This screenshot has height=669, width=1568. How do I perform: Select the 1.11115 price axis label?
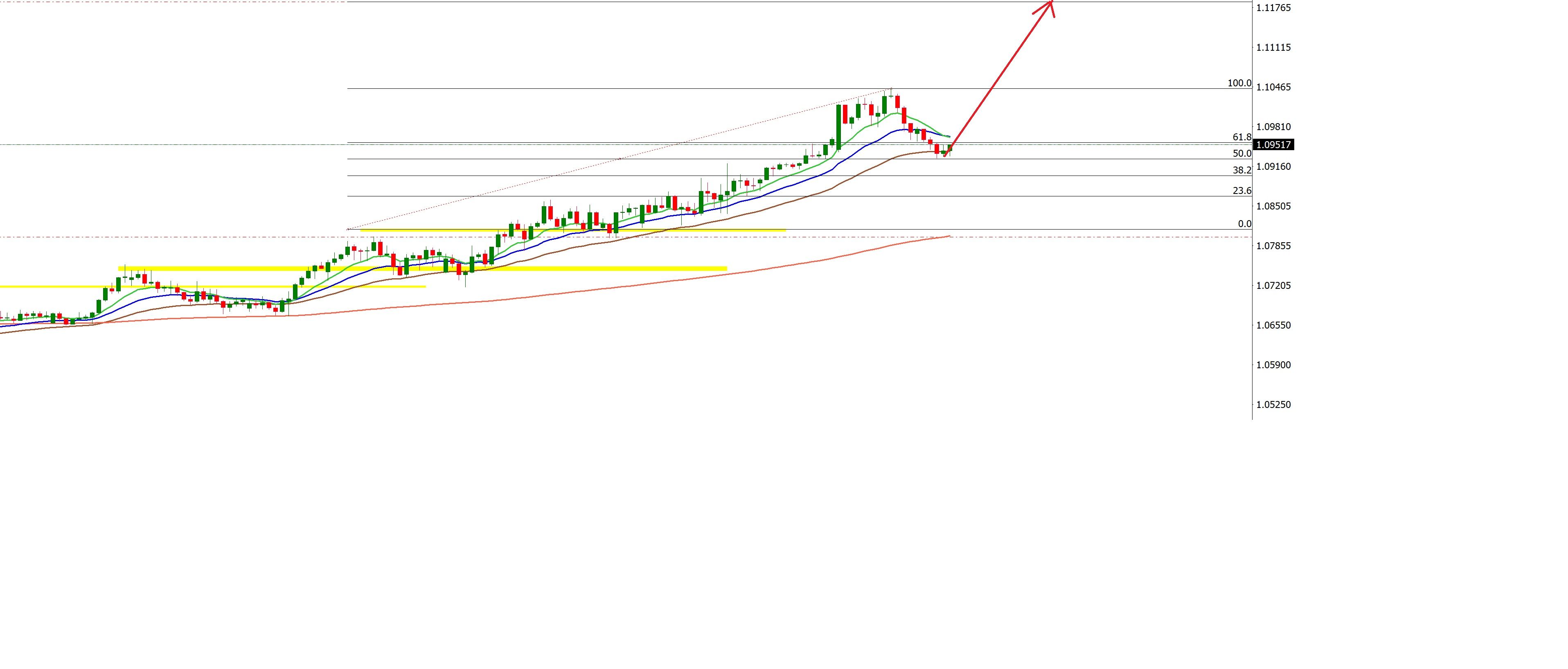[1273, 47]
